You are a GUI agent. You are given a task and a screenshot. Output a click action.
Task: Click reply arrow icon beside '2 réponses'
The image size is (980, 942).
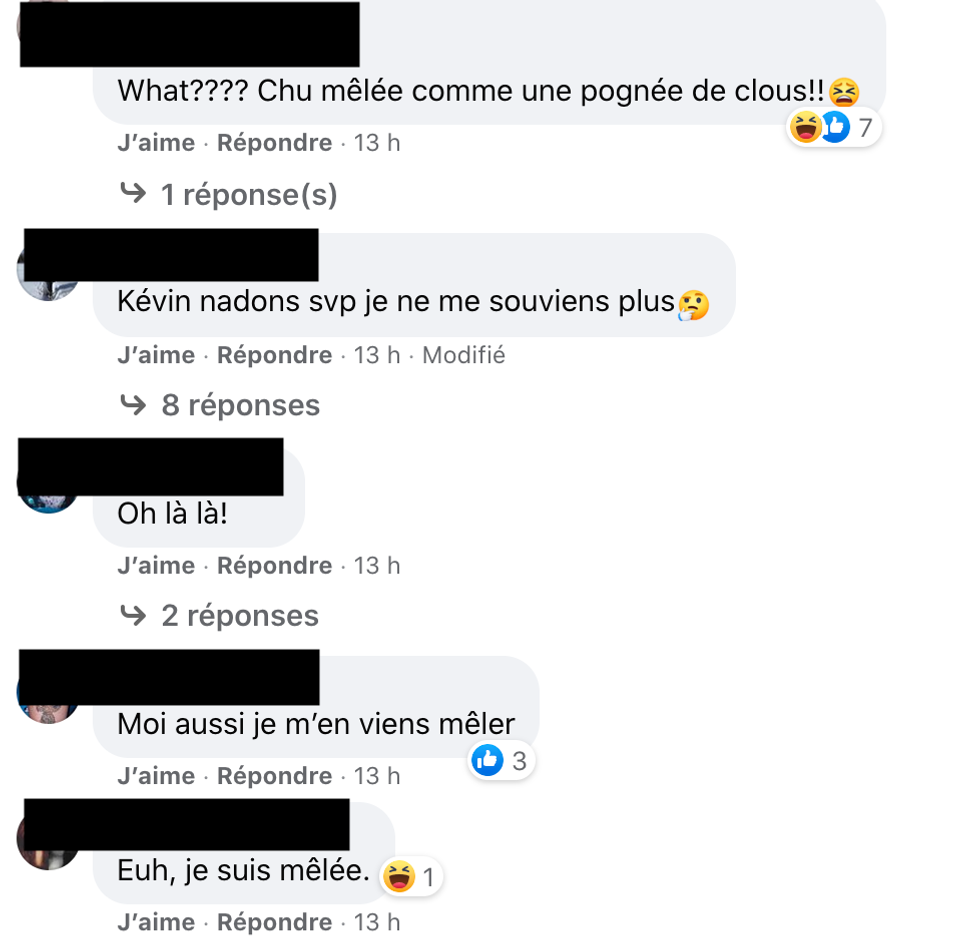coord(133,615)
